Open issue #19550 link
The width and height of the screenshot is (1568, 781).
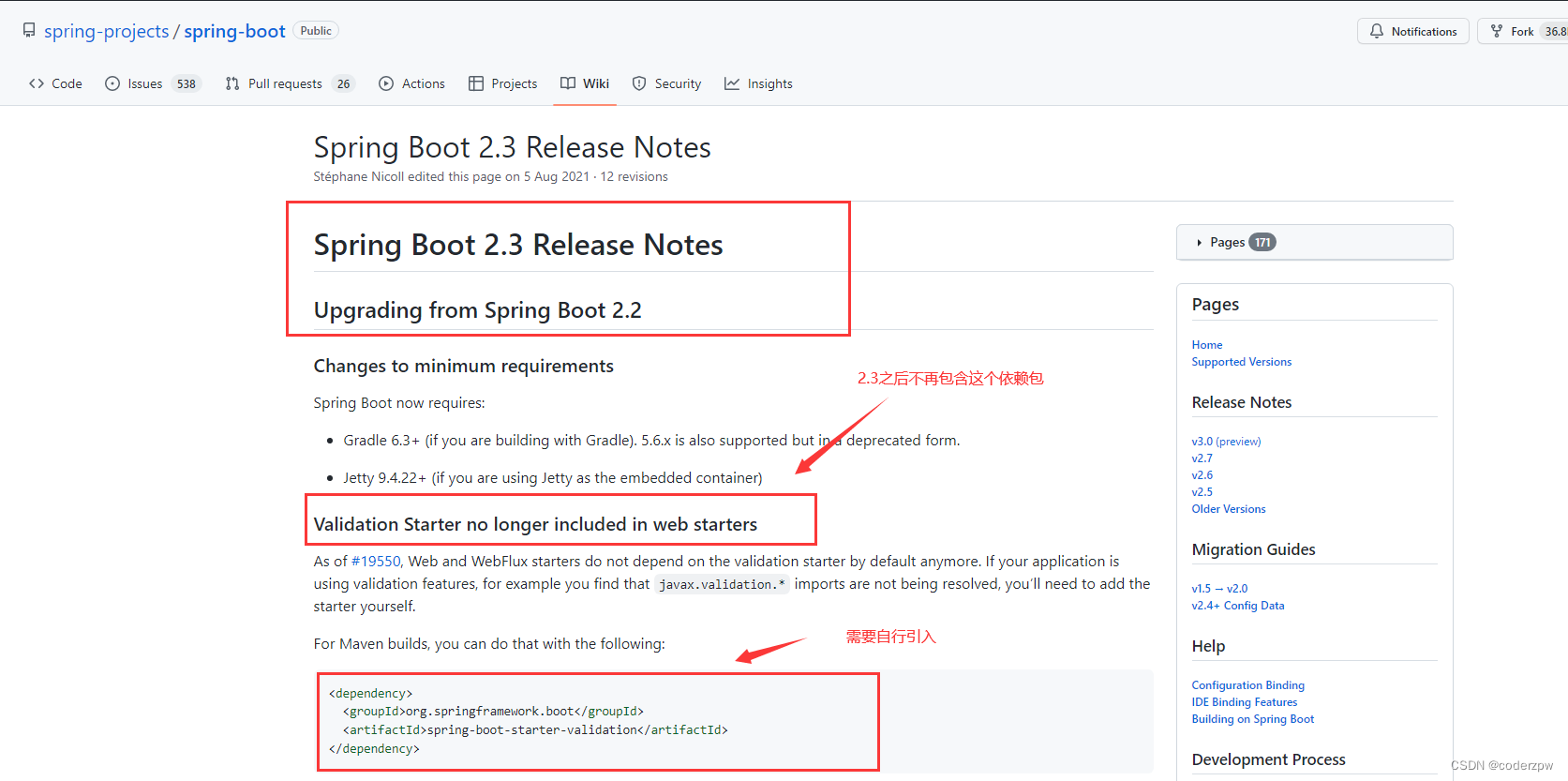[x=376, y=561]
